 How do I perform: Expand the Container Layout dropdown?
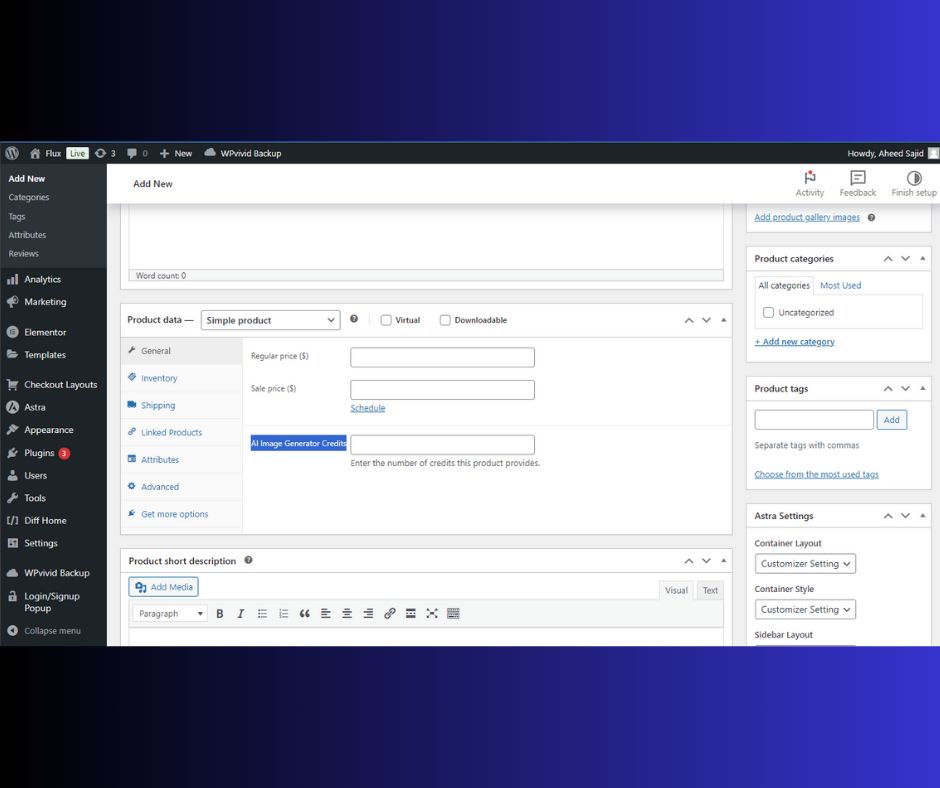point(805,564)
